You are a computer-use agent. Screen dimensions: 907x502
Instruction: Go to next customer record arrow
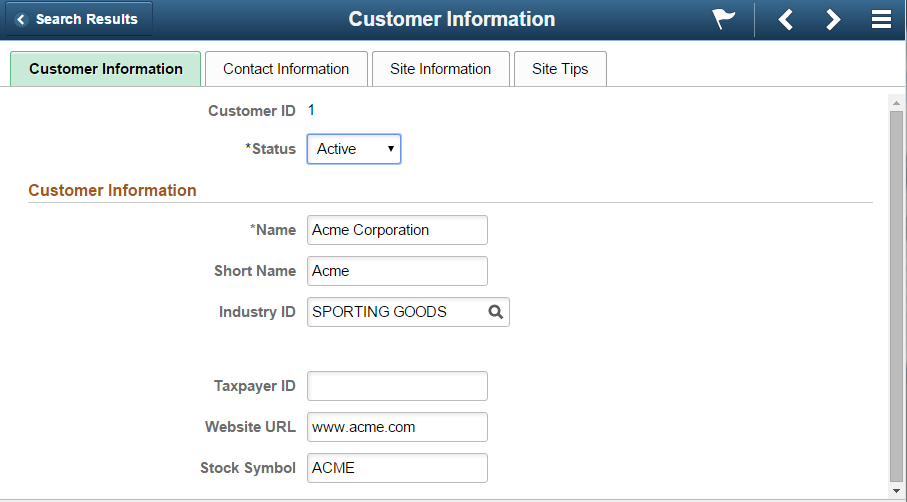tap(833, 20)
